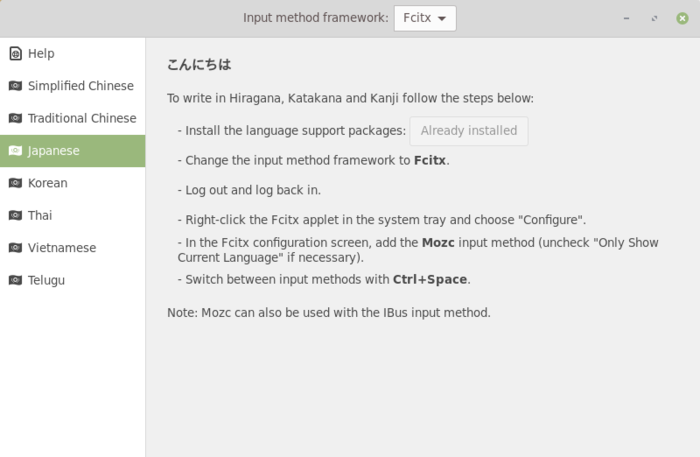Open the Simplified Chinese section
The height and width of the screenshot is (457, 700).
pyautogui.click(x=80, y=86)
